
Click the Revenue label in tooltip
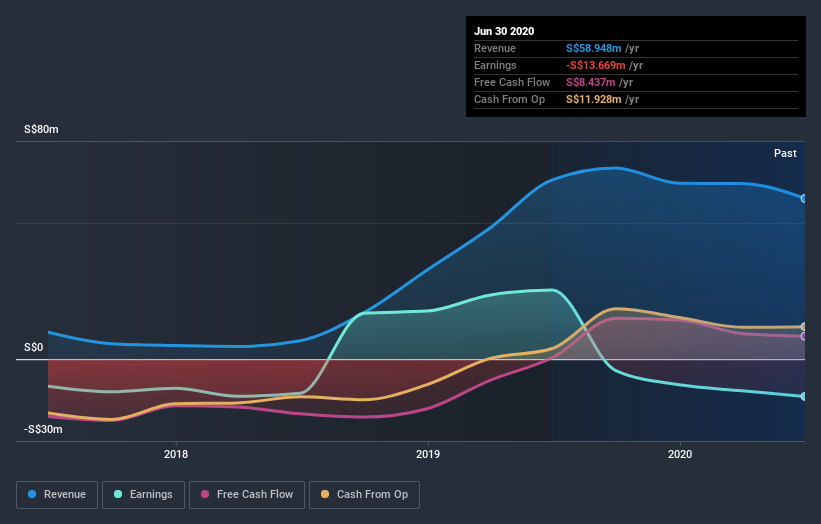[x=495, y=48]
